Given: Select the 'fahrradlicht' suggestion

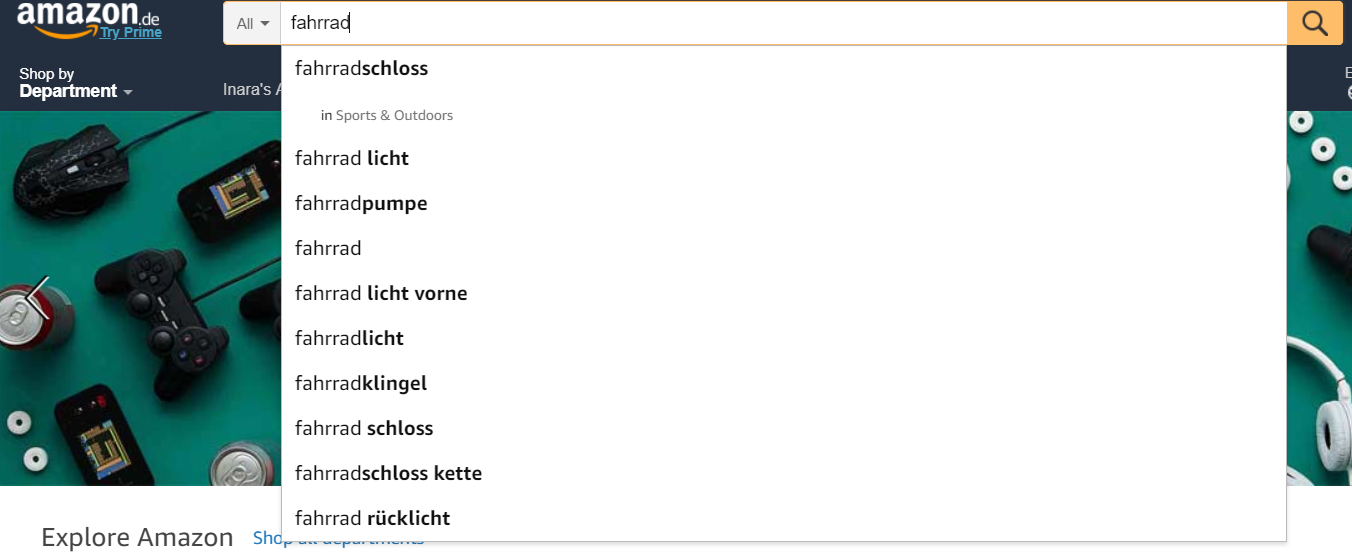Looking at the screenshot, I should [x=349, y=338].
